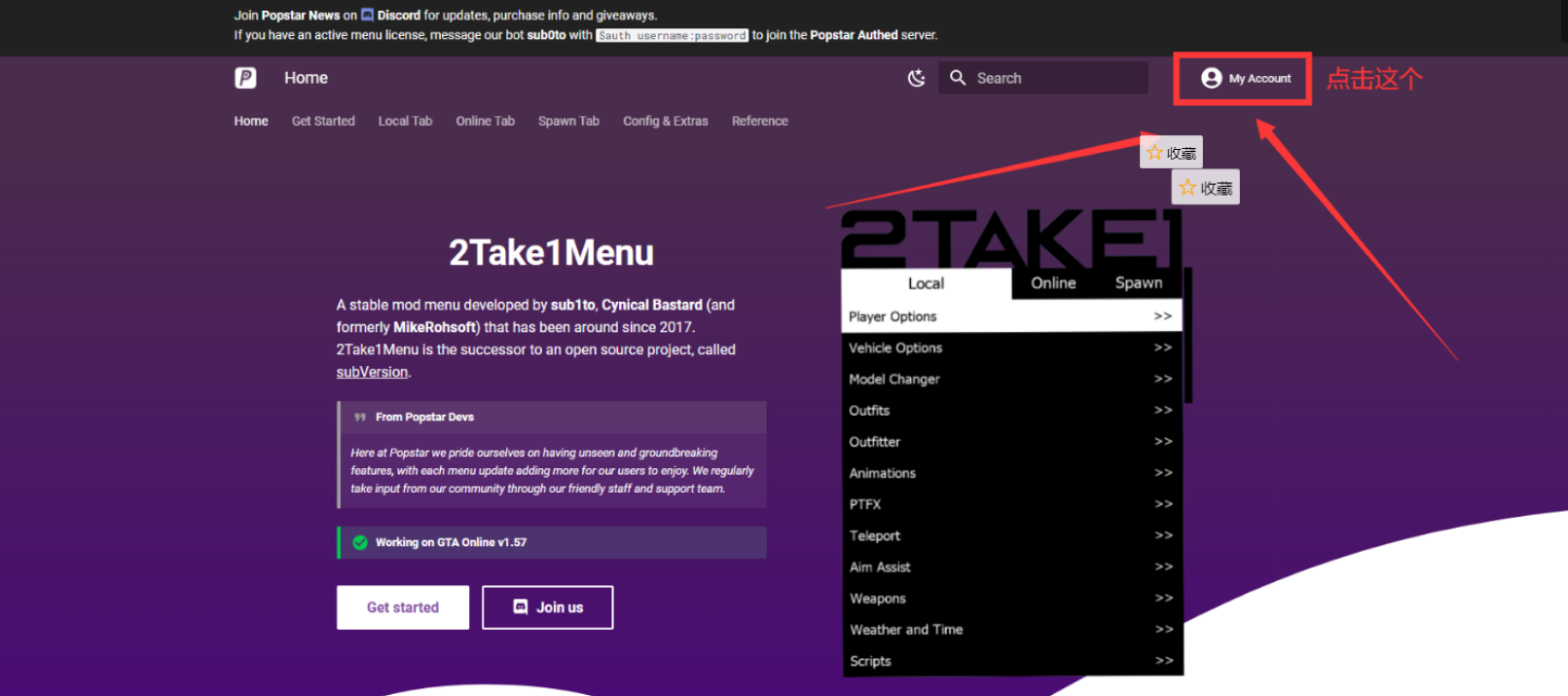Toggle dark/light mode moon icon
1568x696 pixels.
pos(916,78)
